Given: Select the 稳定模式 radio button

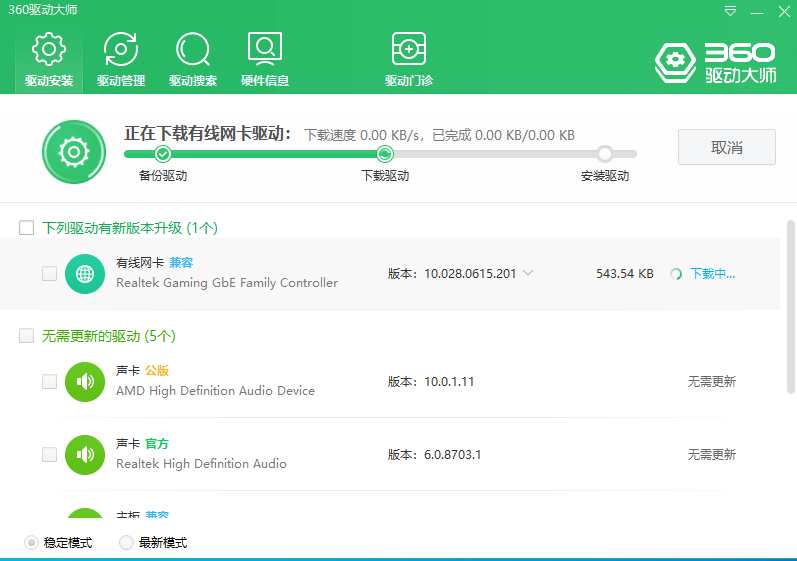Looking at the screenshot, I should [x=32, y=543].
